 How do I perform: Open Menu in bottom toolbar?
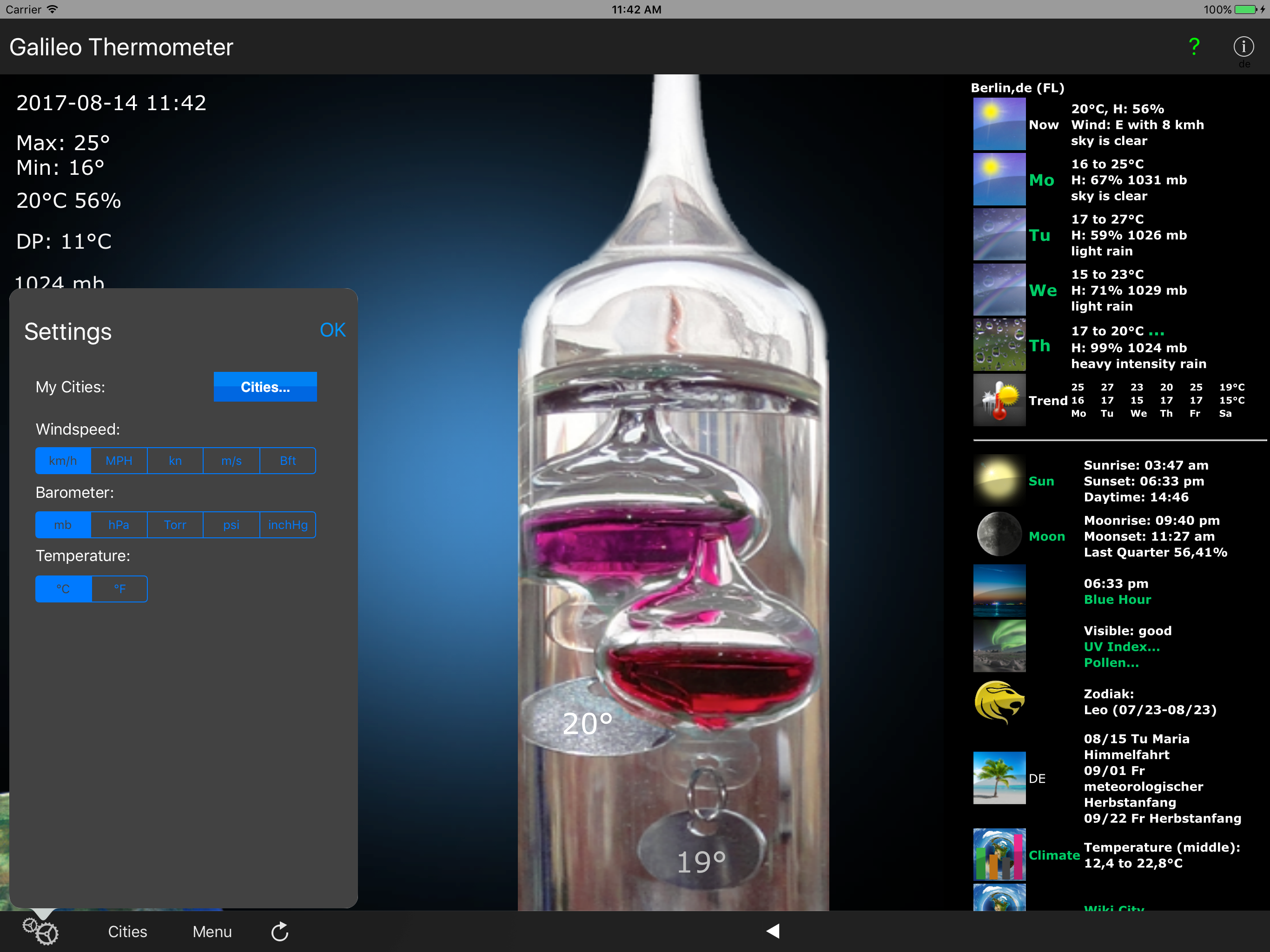[212, 932]
